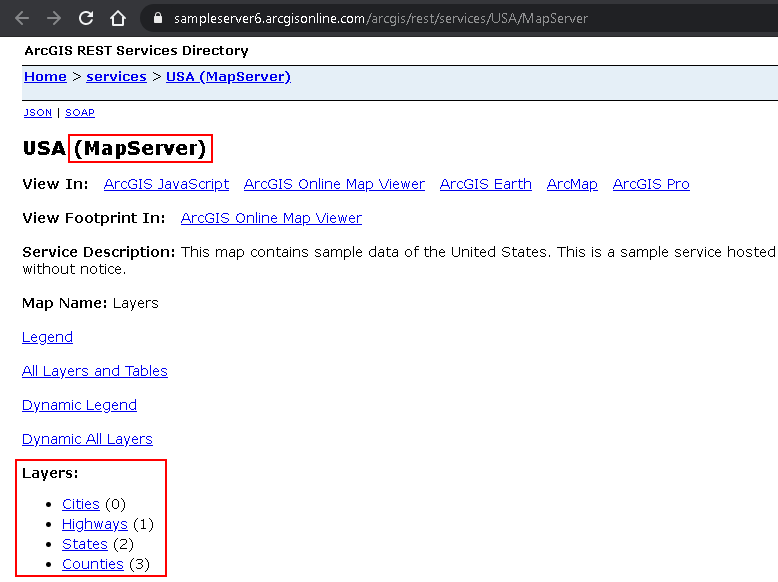Image resolution: width=778 pixels, height=582 pixels.
Task: Open the Highways layer
Action: [x=95, y=524]
